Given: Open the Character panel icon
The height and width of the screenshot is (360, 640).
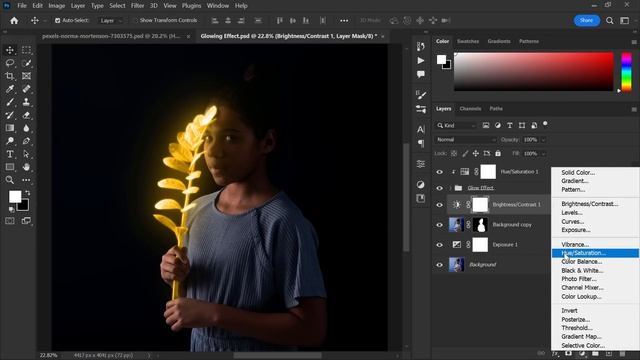Looking at the screenshot, I should point(421,129).
